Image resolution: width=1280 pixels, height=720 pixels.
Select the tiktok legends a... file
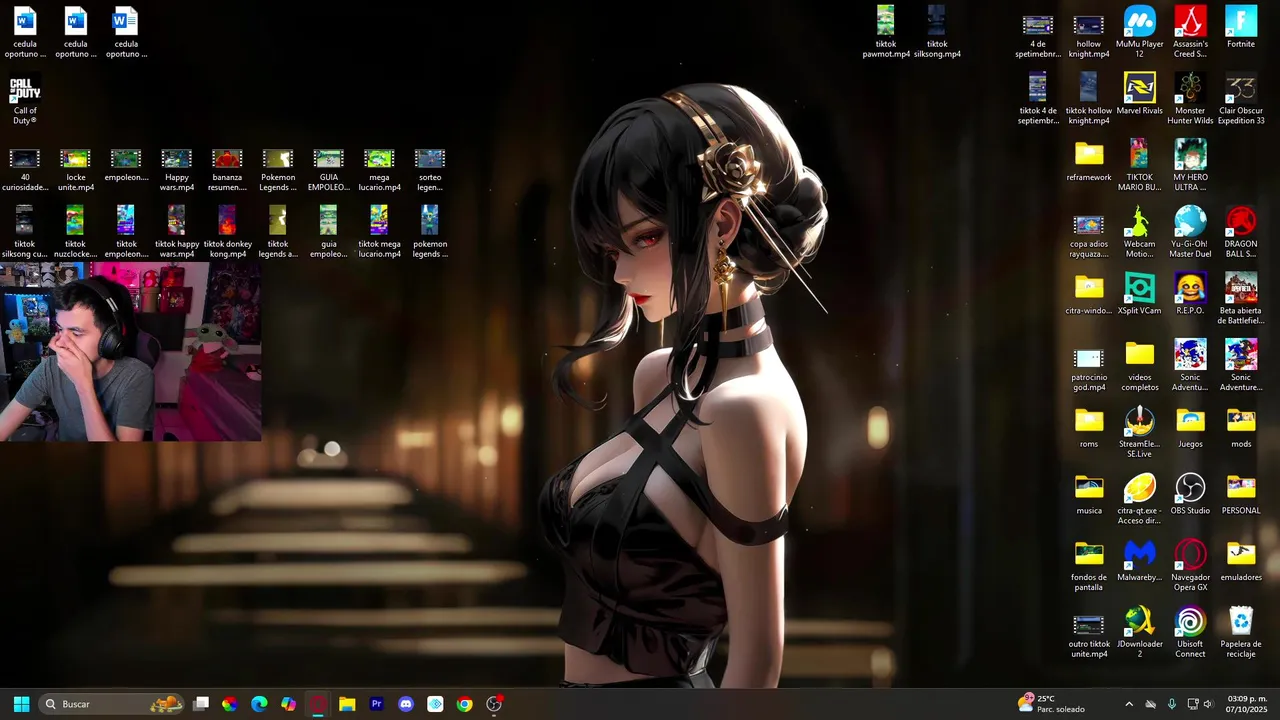click(x=278, y=233)
